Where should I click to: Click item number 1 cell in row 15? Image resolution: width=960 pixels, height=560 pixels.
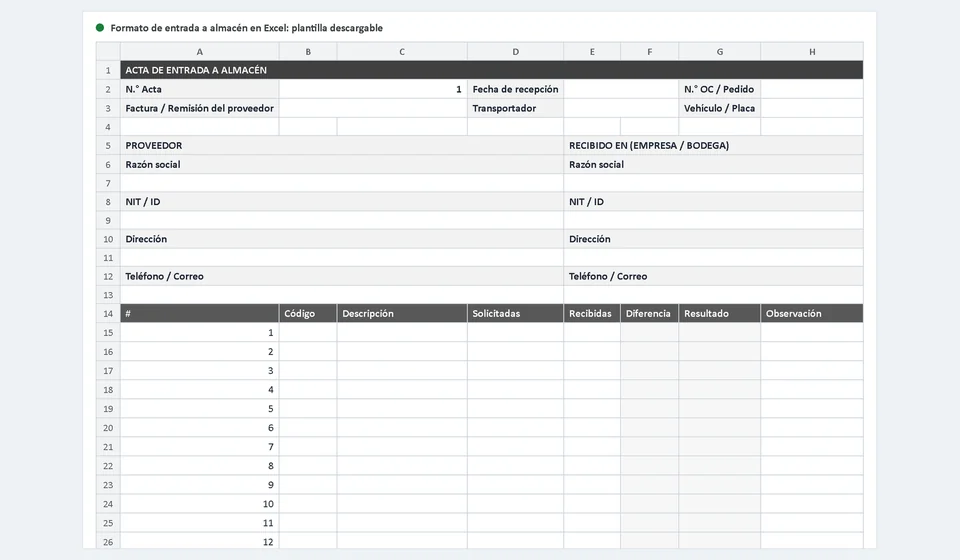tap(200, 333)
